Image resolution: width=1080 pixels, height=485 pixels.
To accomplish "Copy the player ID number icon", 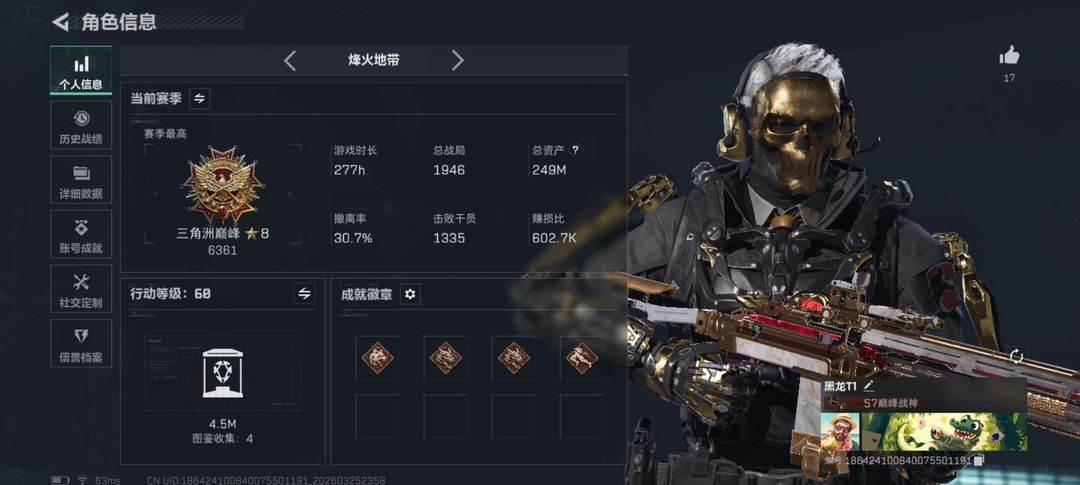I will (x=979, y=460).
